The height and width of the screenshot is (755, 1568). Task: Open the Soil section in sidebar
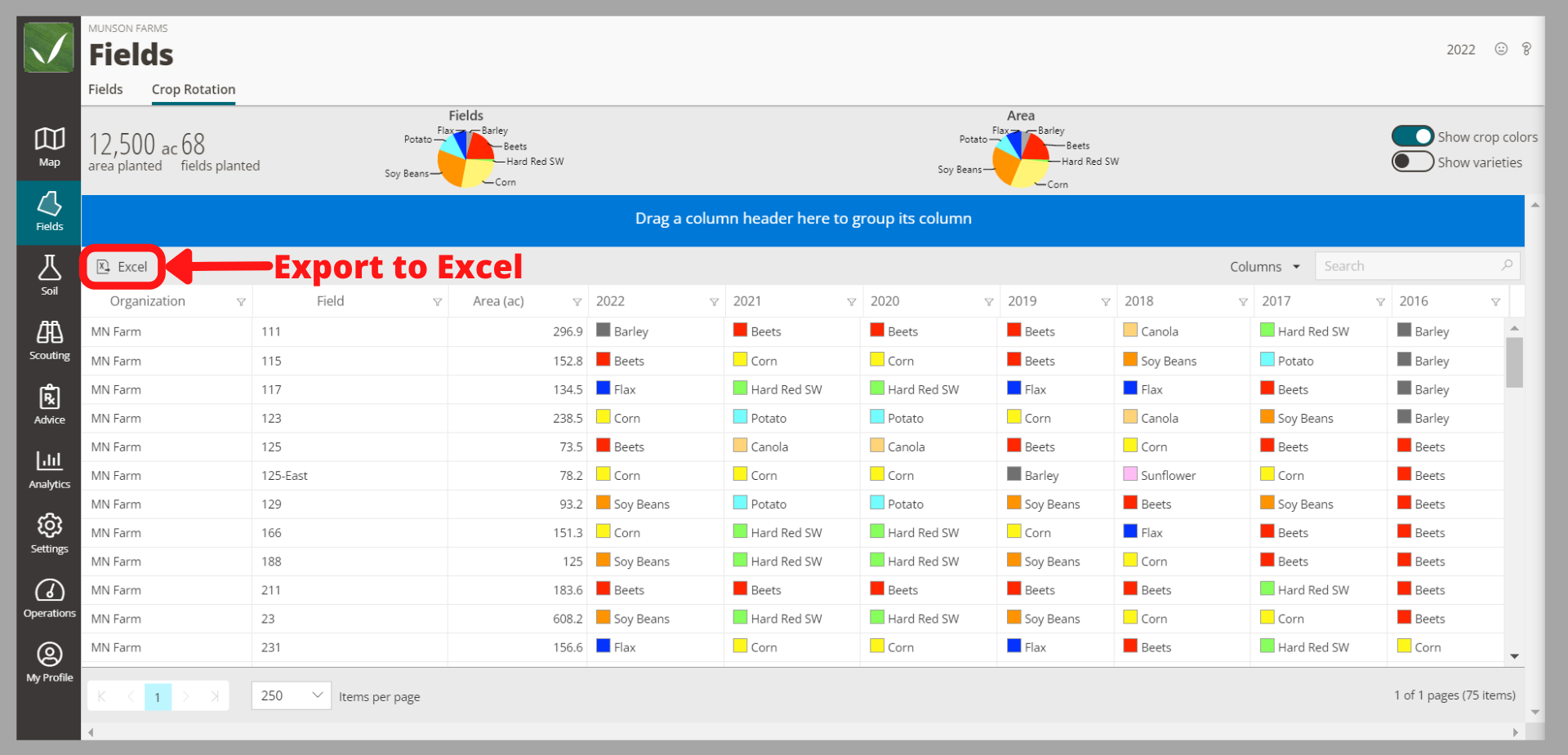click(49, 276)
